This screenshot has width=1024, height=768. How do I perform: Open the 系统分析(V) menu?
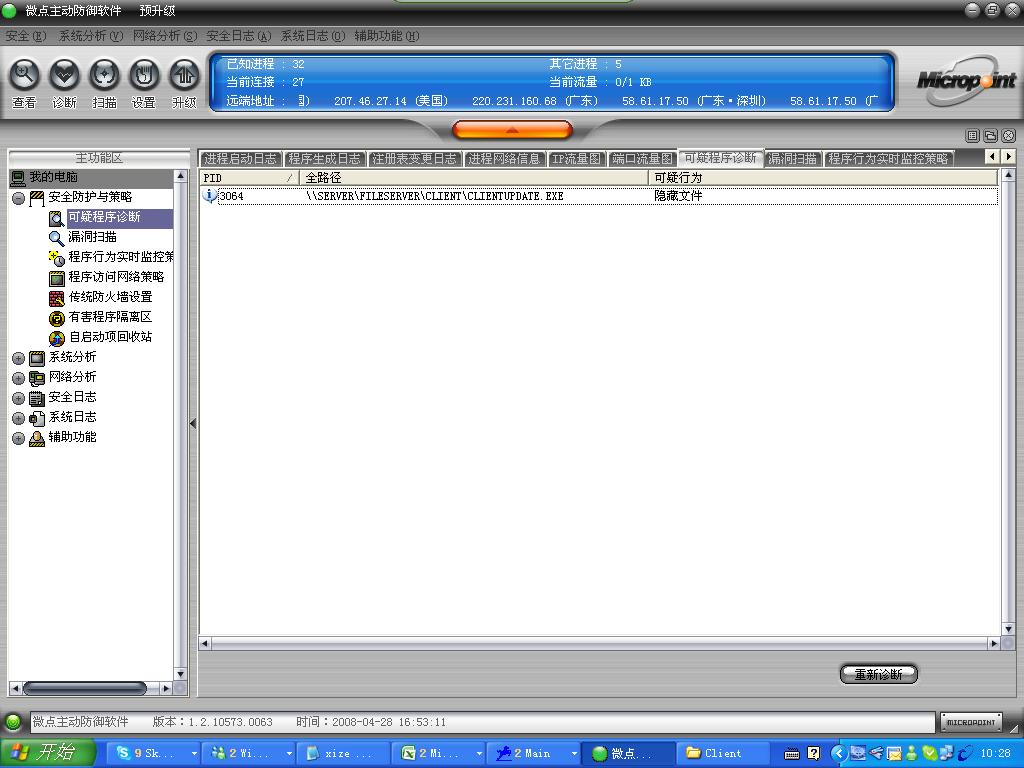(x=91, y=36)
